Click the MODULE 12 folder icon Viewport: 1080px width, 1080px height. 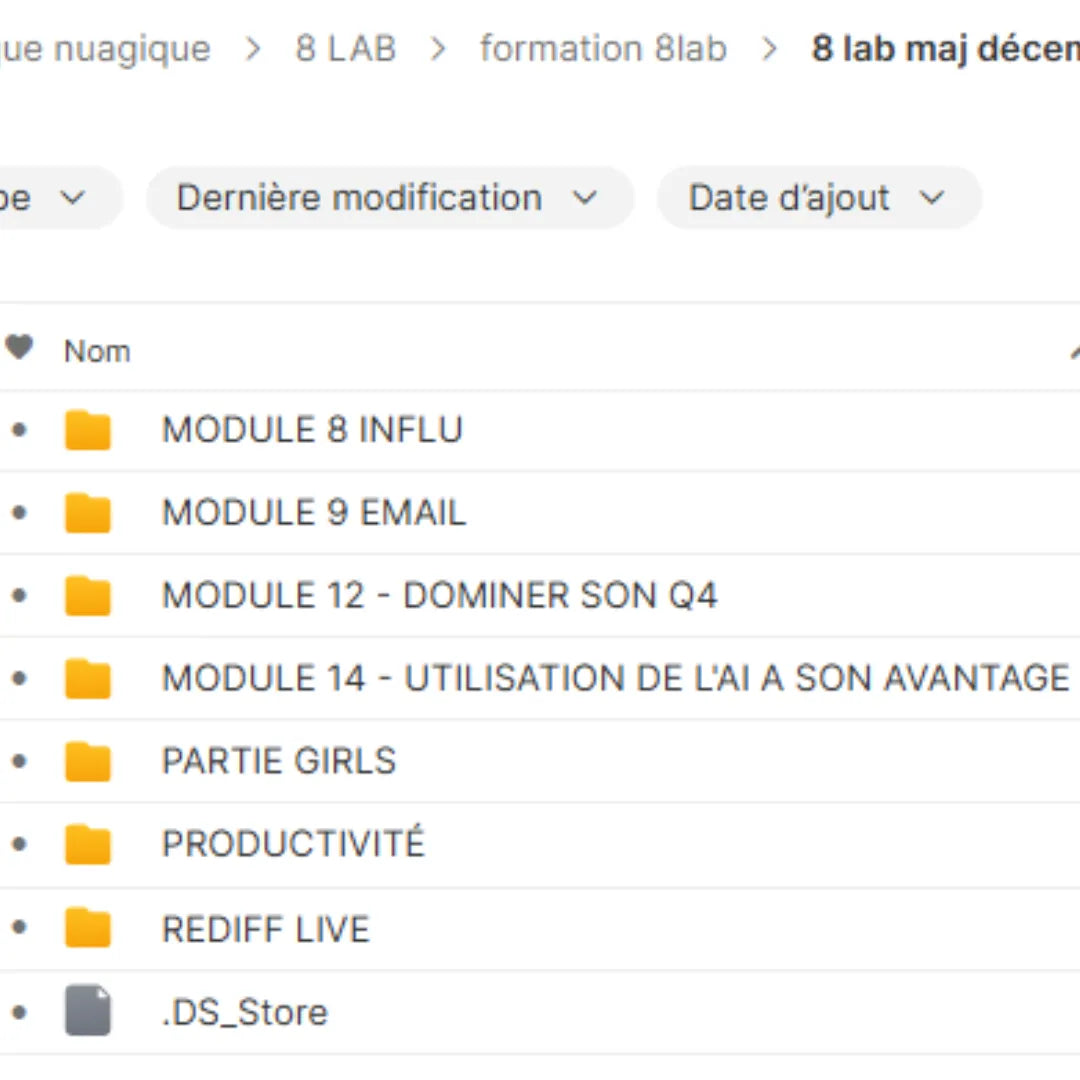click(x=88, y=597)
